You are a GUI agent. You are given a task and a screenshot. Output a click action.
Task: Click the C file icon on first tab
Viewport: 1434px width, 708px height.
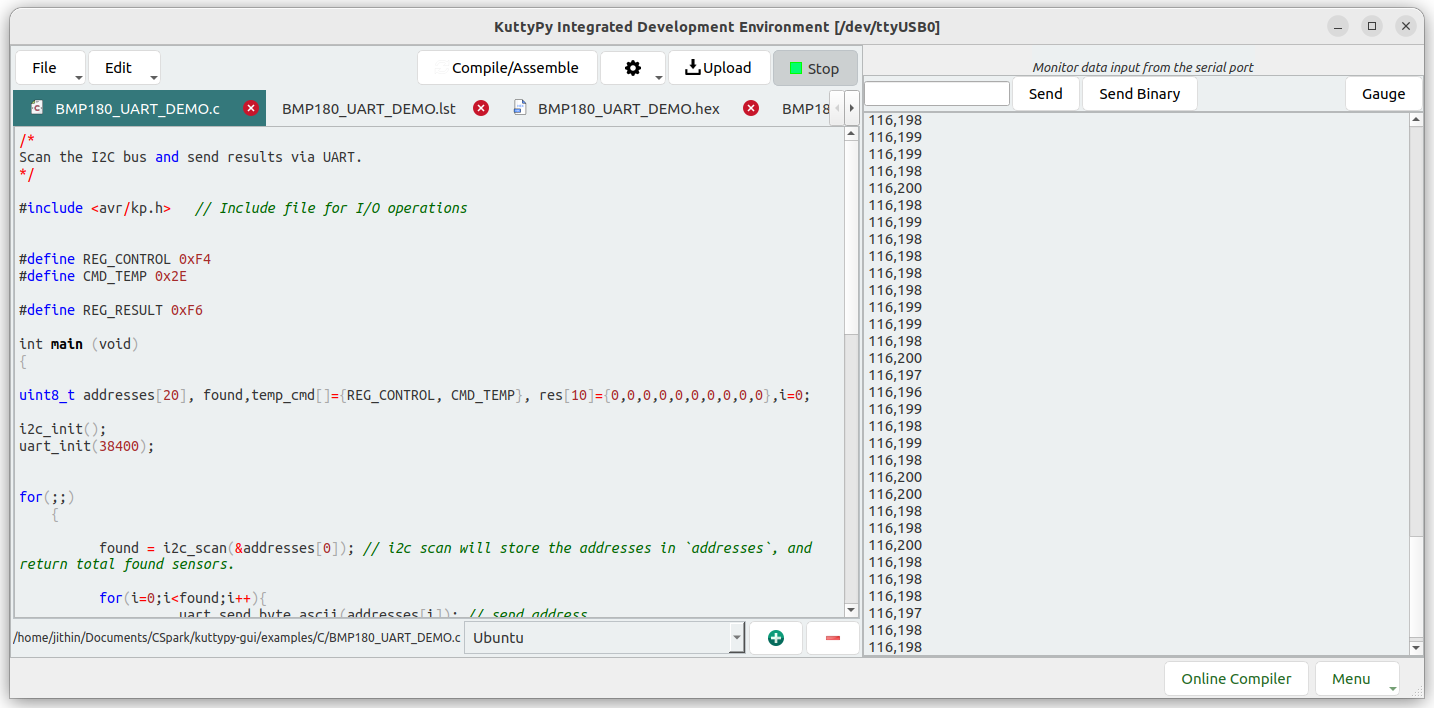37,107
